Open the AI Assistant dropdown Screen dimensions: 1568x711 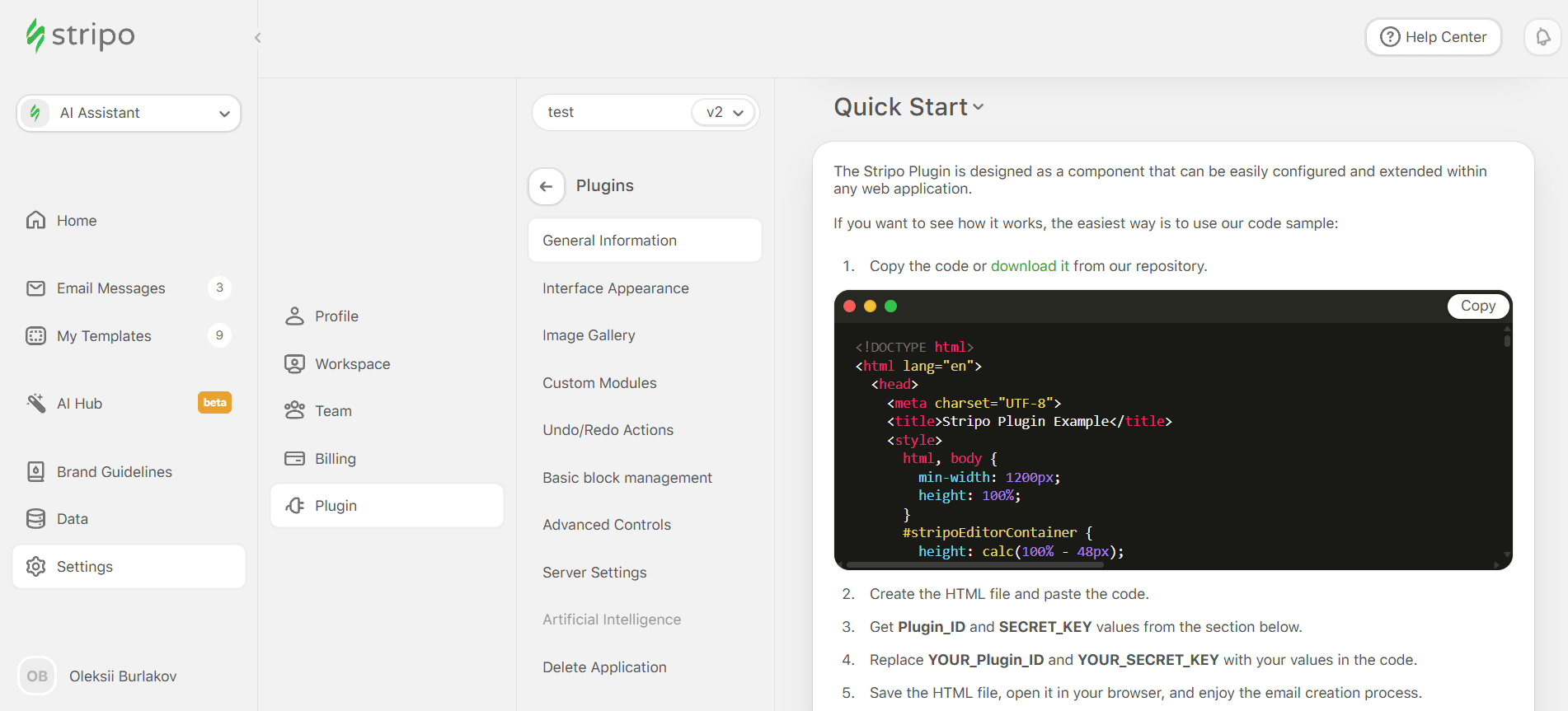click(x=129, y=113)
